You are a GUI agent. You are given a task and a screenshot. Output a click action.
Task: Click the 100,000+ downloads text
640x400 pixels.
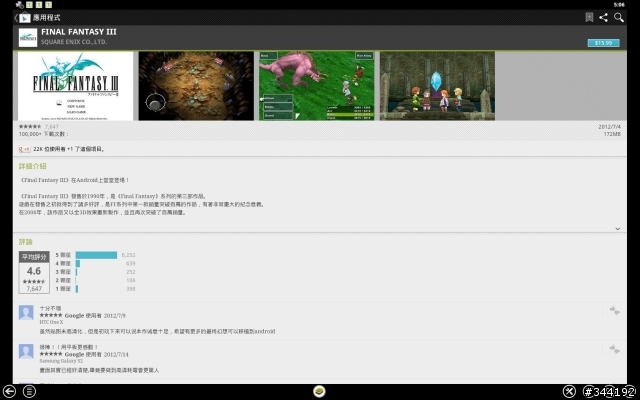click(x=43, y=134)
